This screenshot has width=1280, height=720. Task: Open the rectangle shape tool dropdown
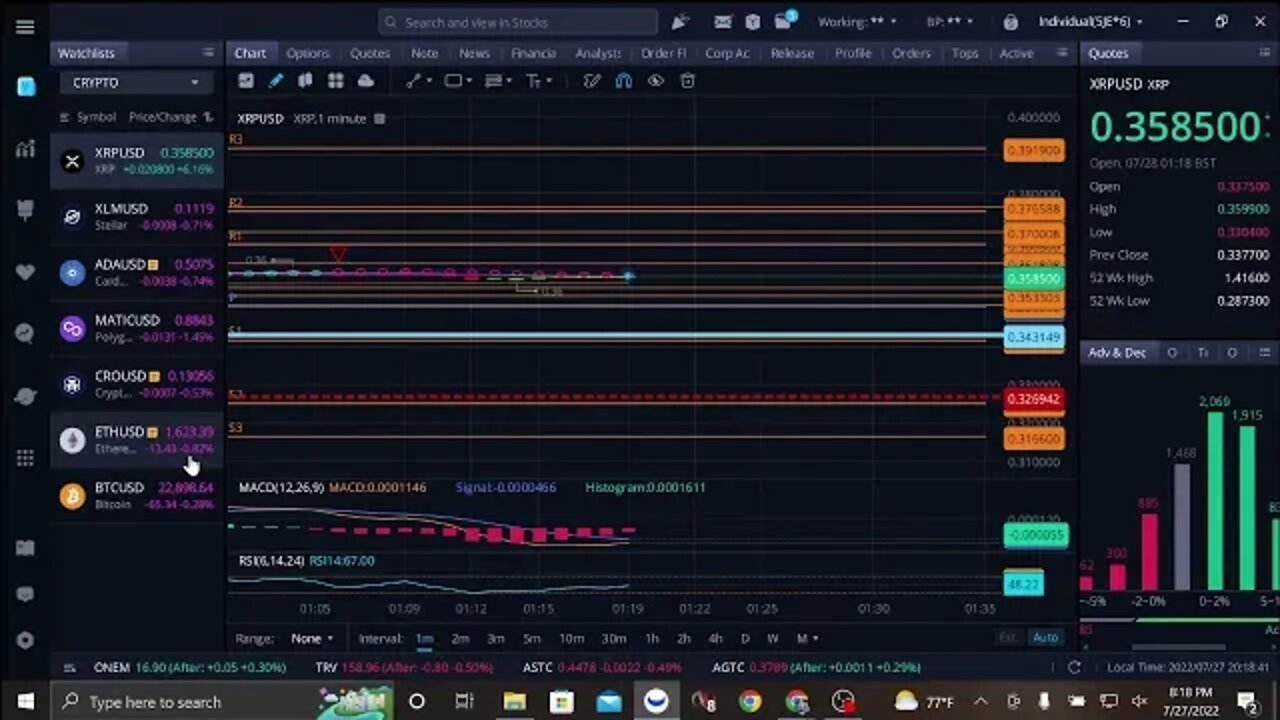[x=458, y=81]
